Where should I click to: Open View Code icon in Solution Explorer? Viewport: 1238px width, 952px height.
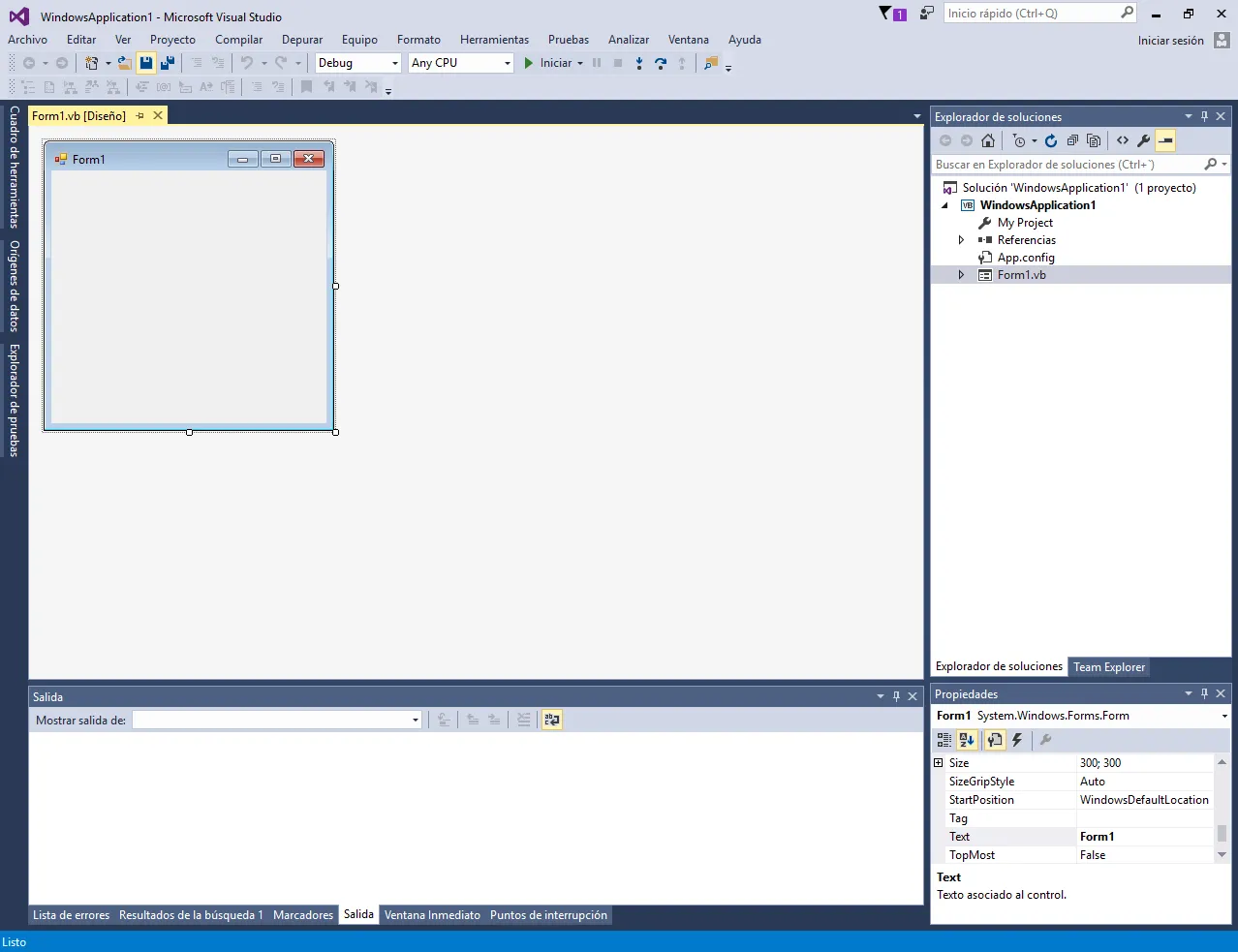click(1123, 140)
